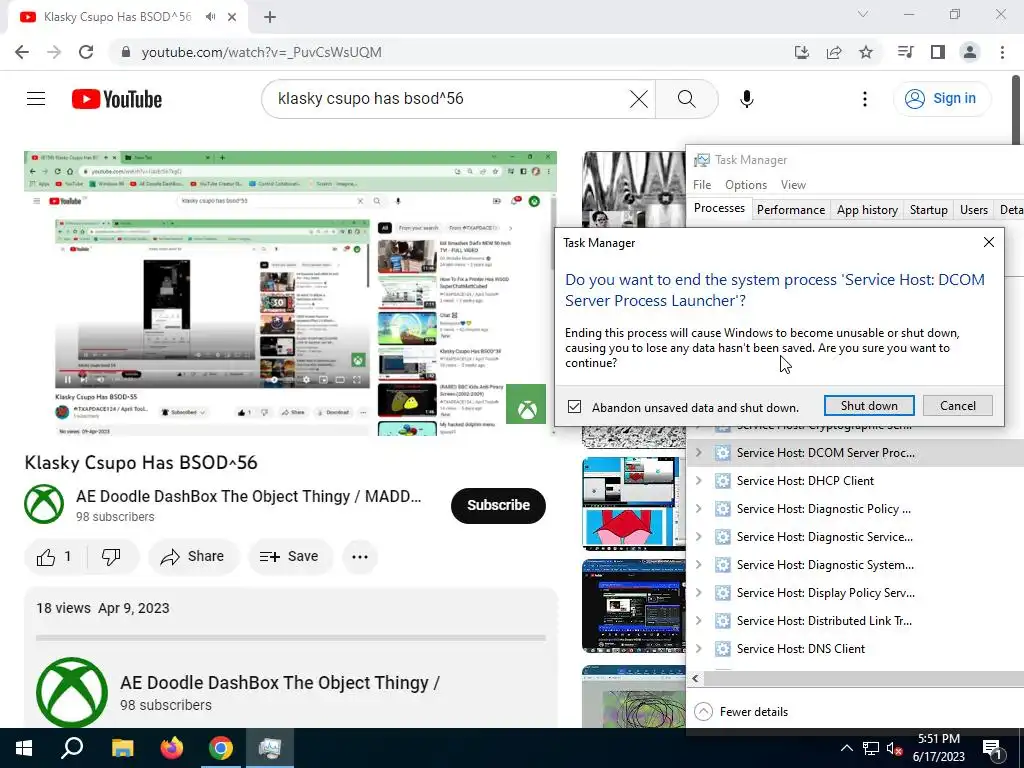Switch to App history tab
Viewport: 1024px width, 768px height.
click(867, 210)
